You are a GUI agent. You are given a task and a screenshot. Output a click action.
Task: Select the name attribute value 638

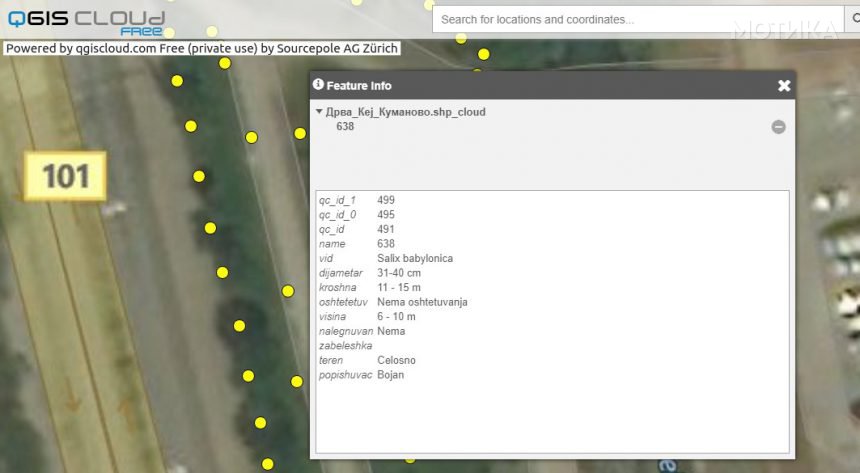(386, 244)
